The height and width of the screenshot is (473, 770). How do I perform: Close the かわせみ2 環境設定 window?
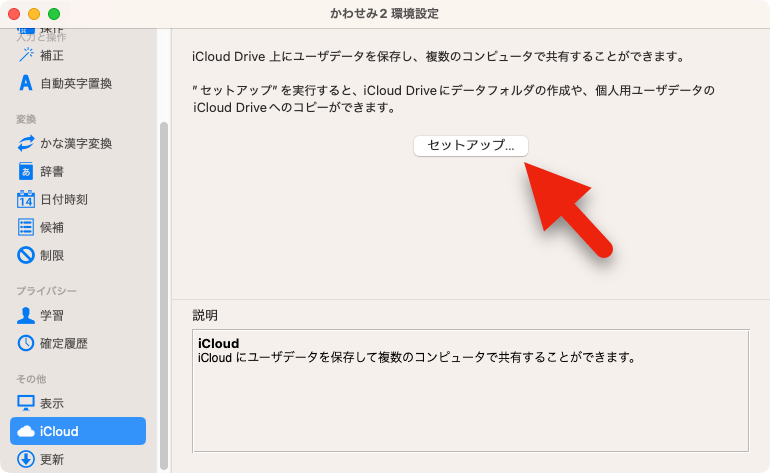coord(14,14)
